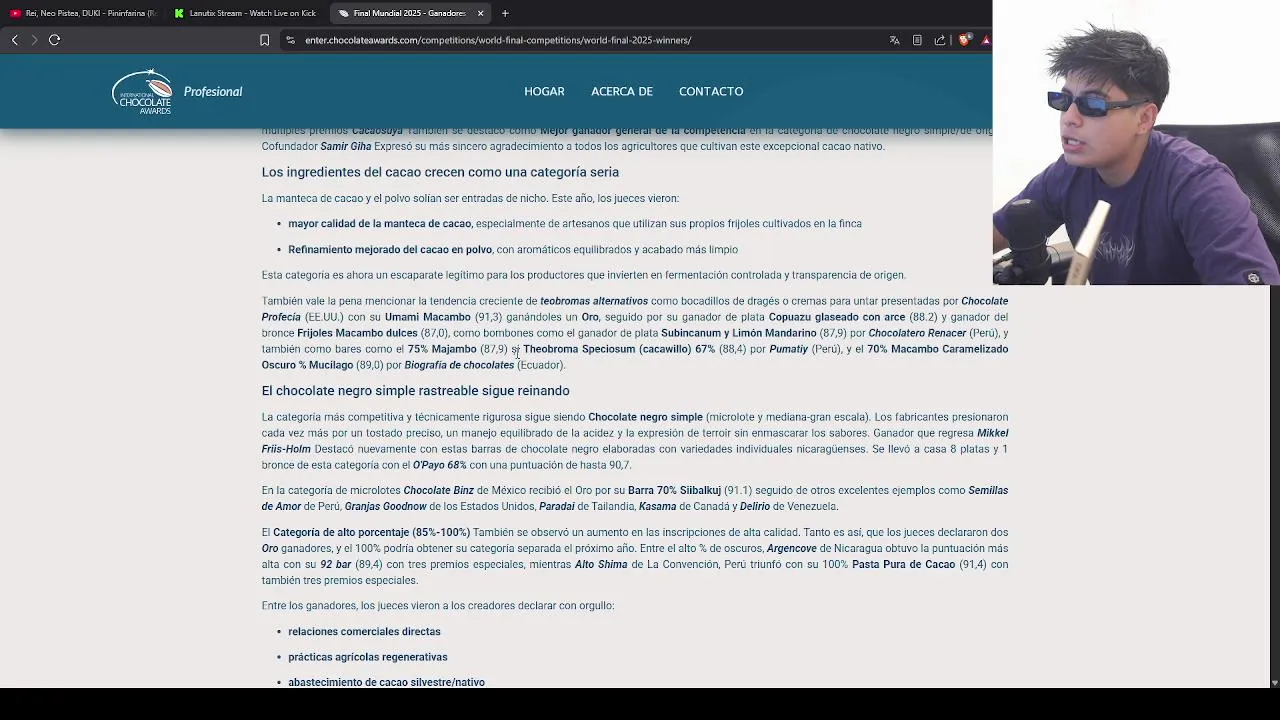
Task: Close the Final Mundial 2025 tab
Action: click(x=480, y=13)
